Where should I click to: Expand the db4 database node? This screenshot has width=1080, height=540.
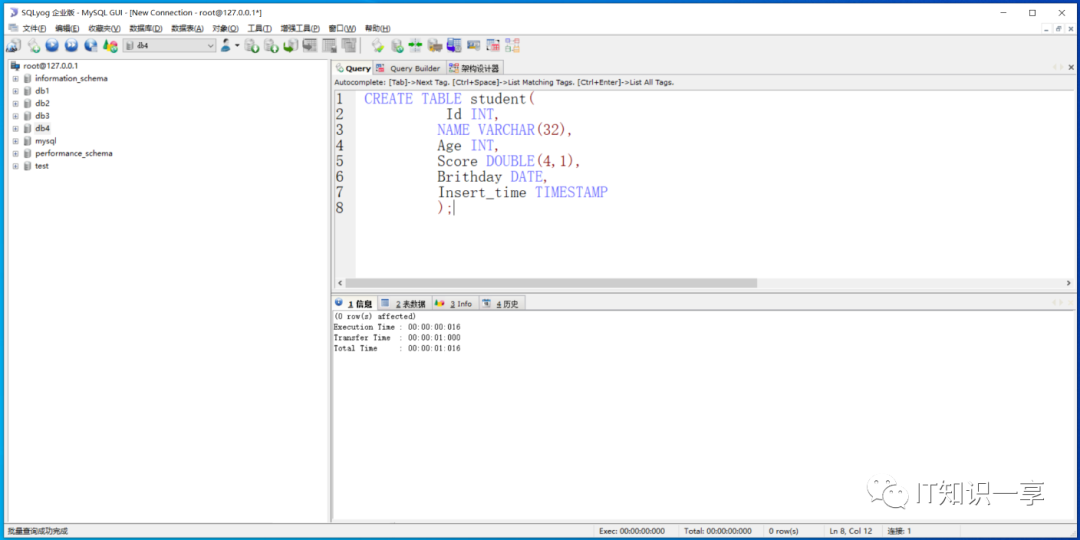click(15, 129)
